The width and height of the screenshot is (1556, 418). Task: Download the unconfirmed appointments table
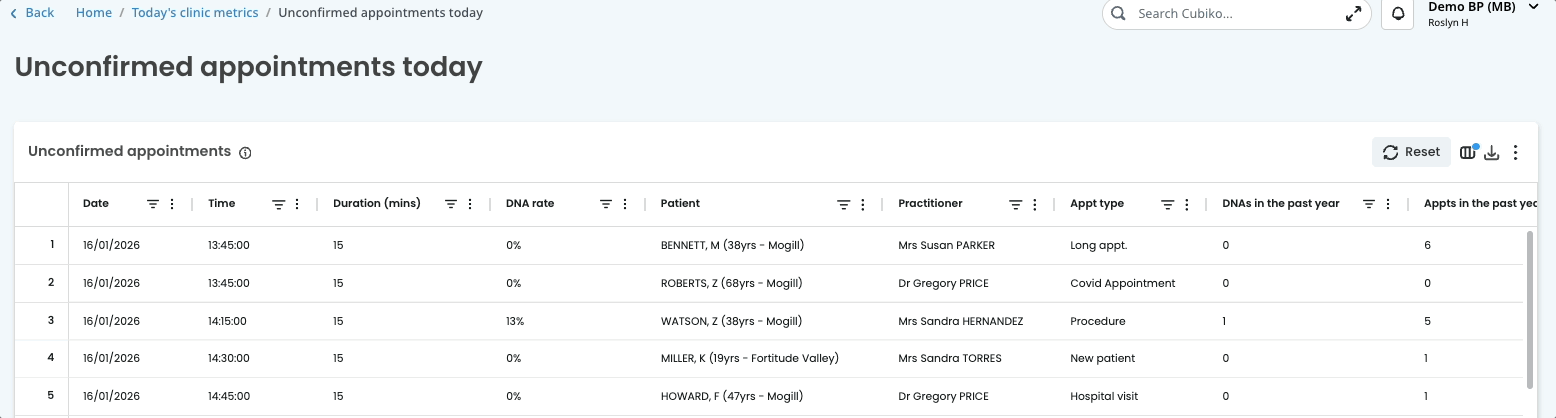coord(1491,152)
